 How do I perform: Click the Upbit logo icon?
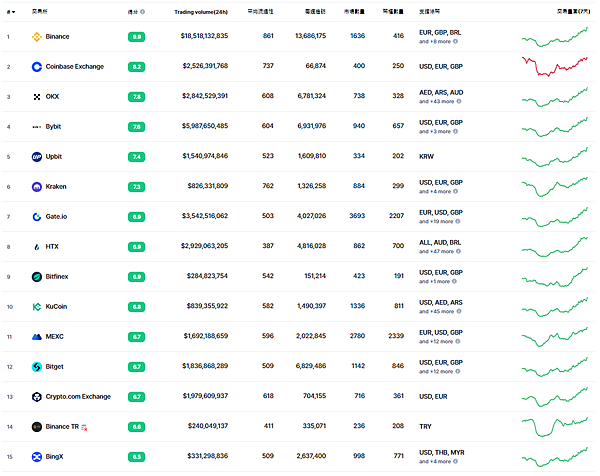(37, 157)
